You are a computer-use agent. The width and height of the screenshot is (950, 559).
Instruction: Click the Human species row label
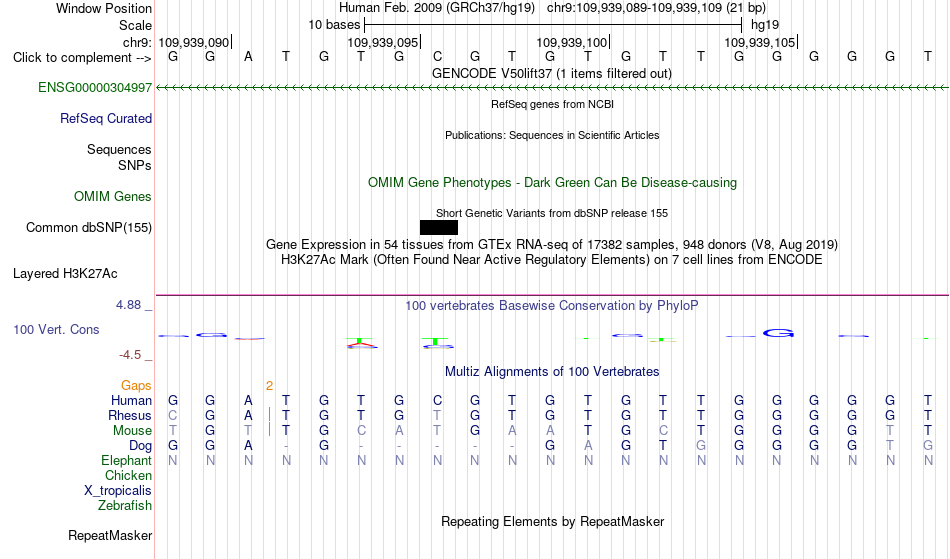pos(131,400)
